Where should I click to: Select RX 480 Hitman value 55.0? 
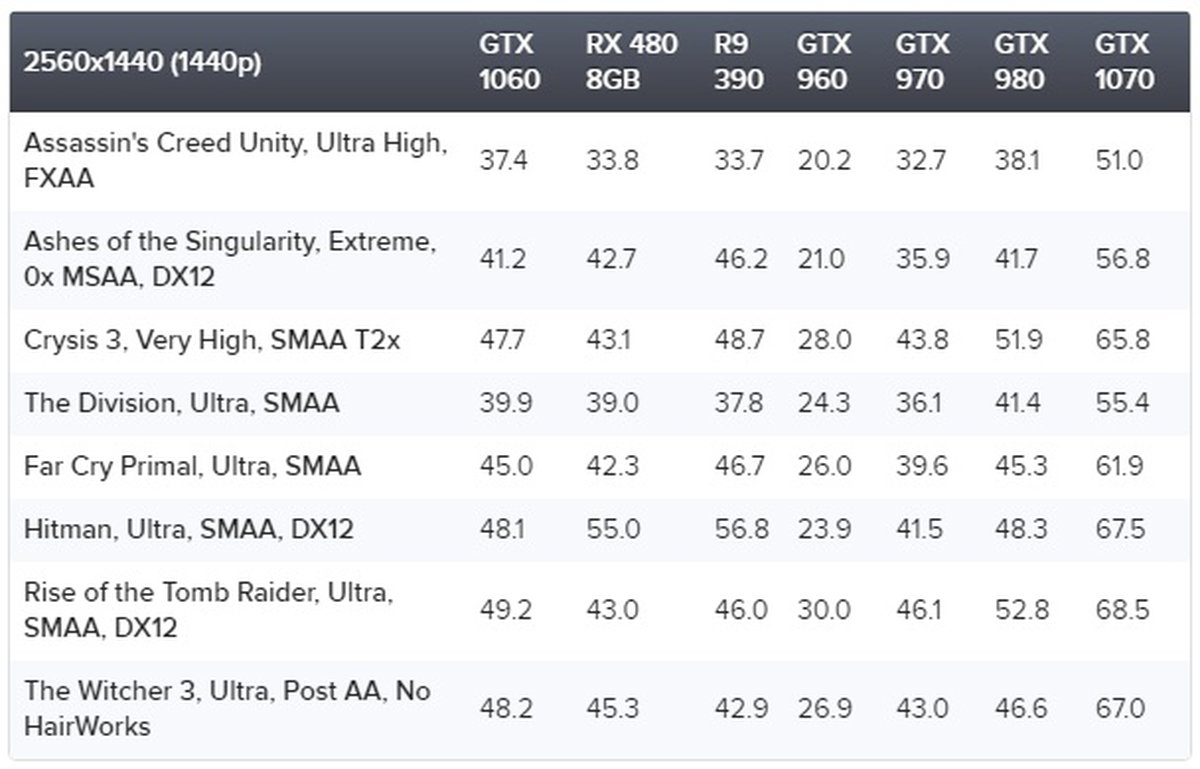tap(613, 529)
